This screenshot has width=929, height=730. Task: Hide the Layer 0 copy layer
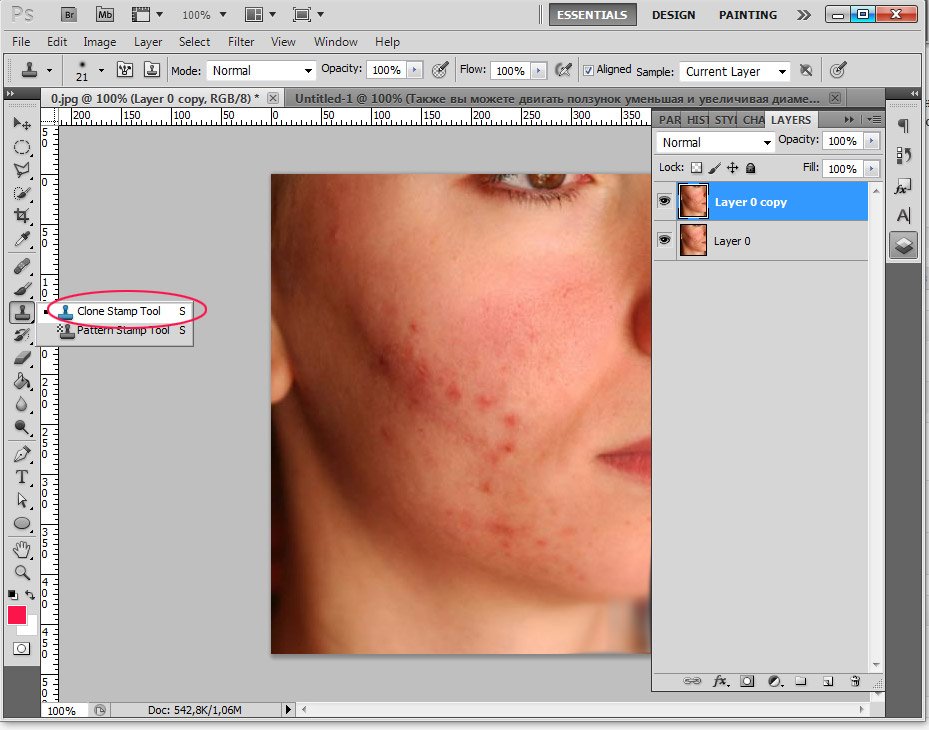(x=664, y=201)
